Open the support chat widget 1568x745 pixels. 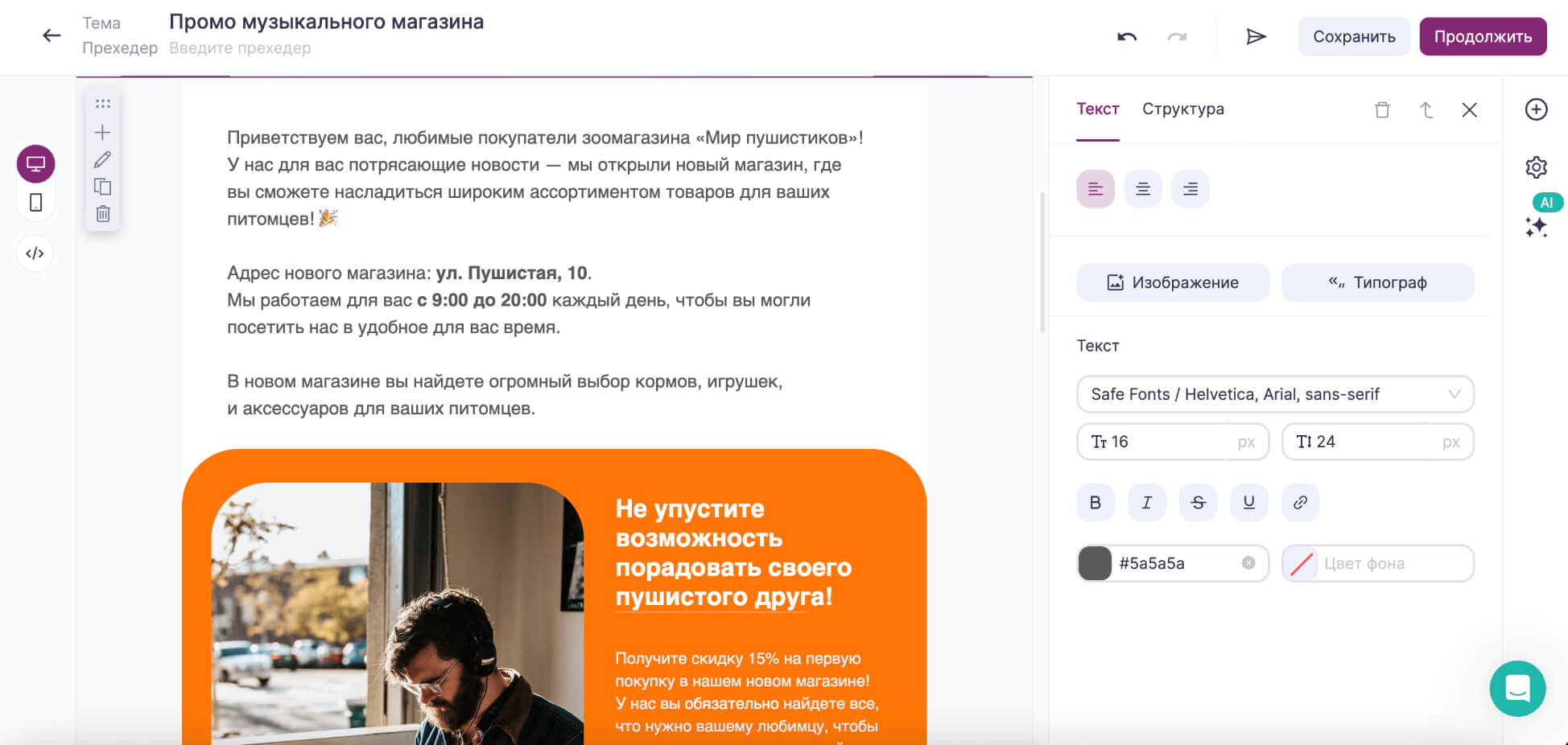click(x=1517, y=689)
